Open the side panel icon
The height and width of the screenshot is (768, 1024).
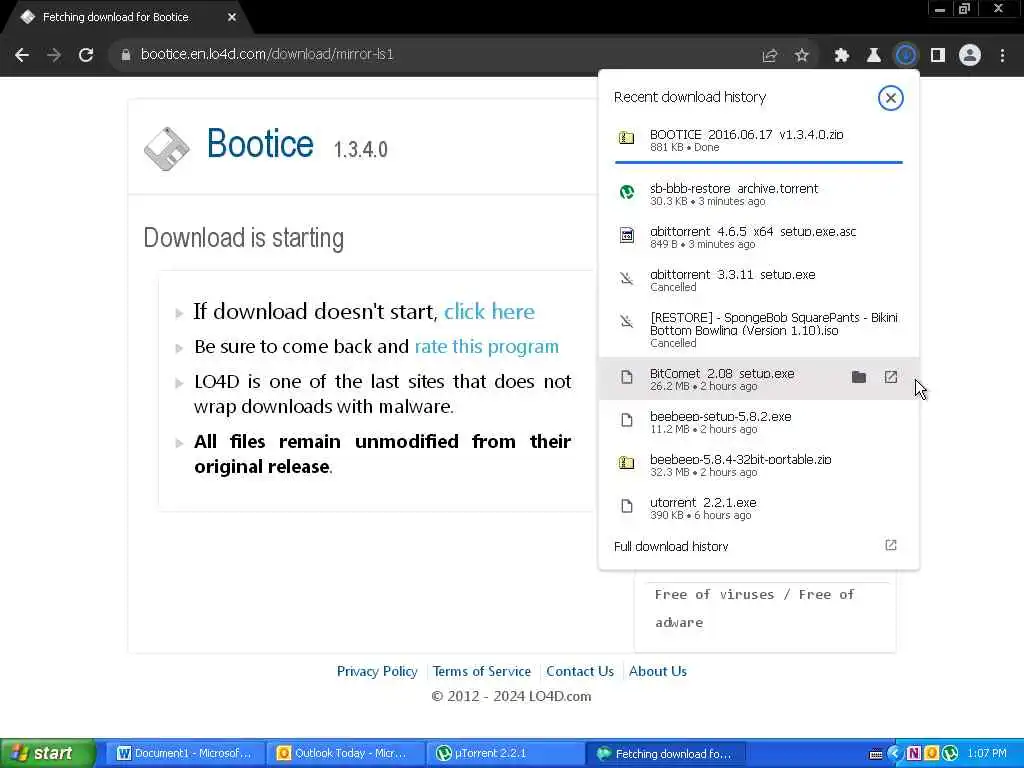point(938,56)
